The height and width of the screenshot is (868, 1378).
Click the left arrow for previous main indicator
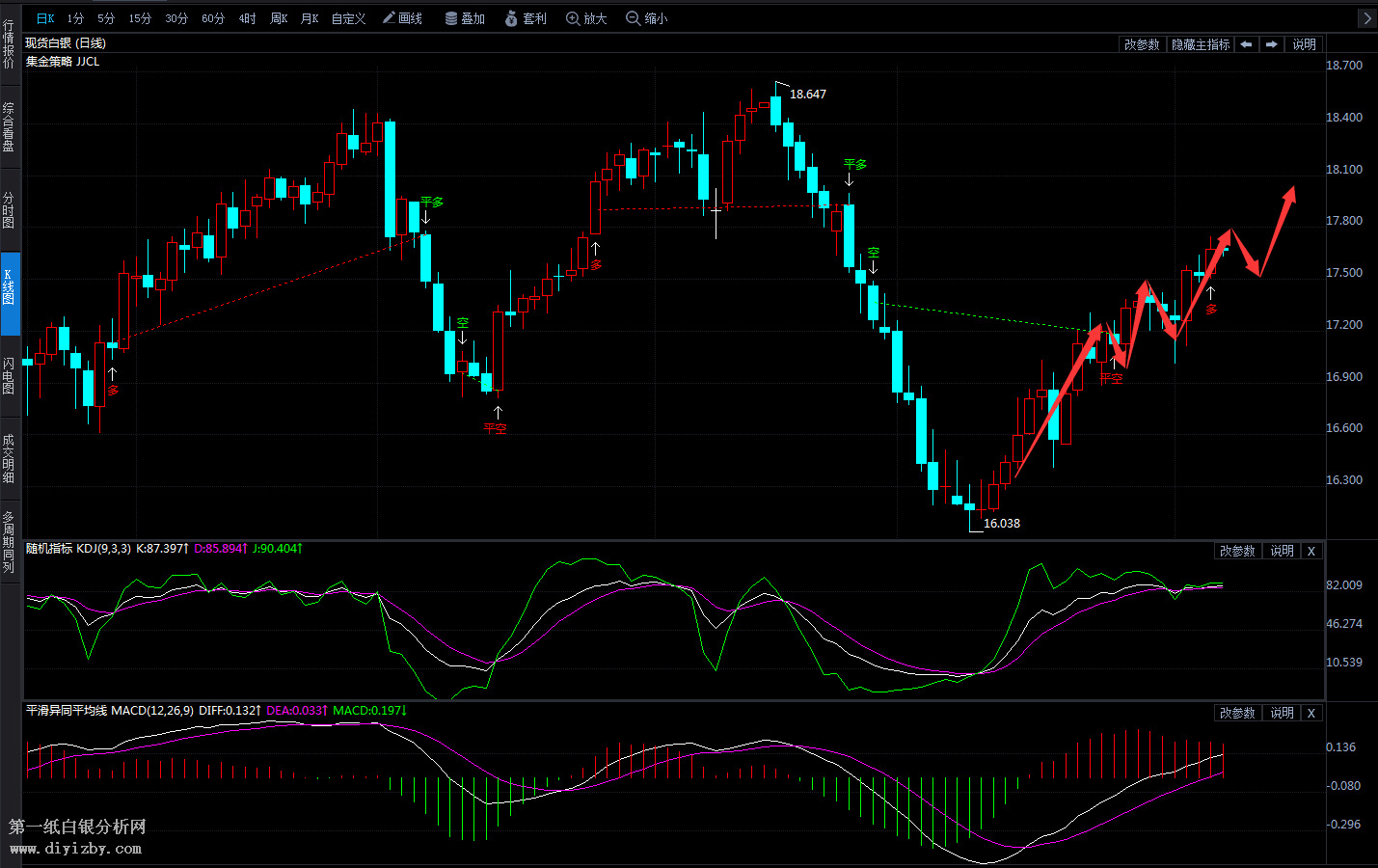[x=1246, y=44]
